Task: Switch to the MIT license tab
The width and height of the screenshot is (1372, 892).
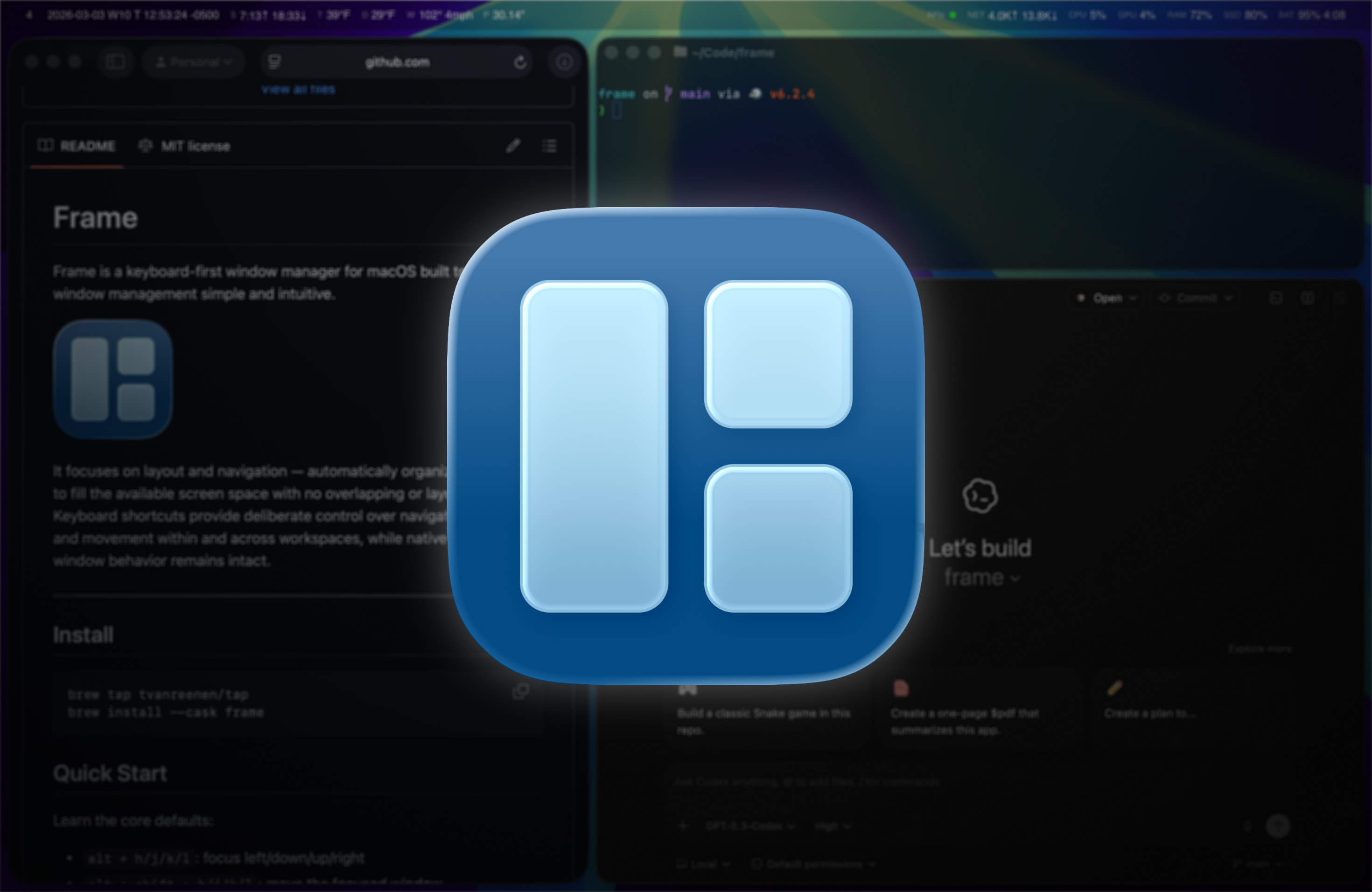Action: (x=184, y=146)
